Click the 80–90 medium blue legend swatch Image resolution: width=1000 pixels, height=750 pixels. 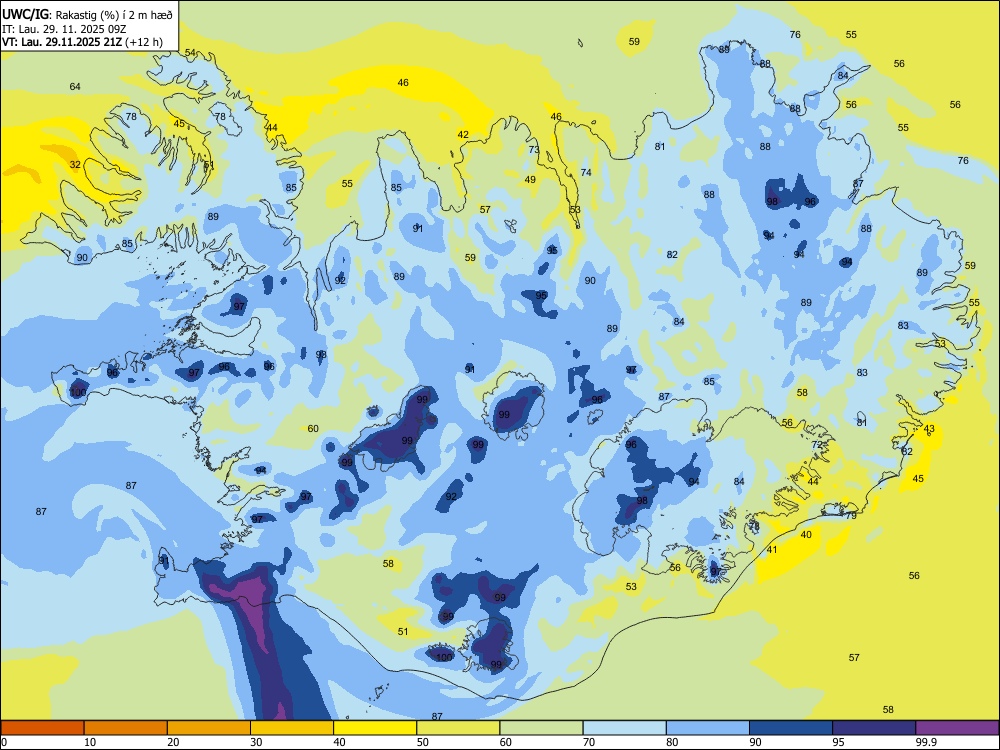tap(708, 728)
